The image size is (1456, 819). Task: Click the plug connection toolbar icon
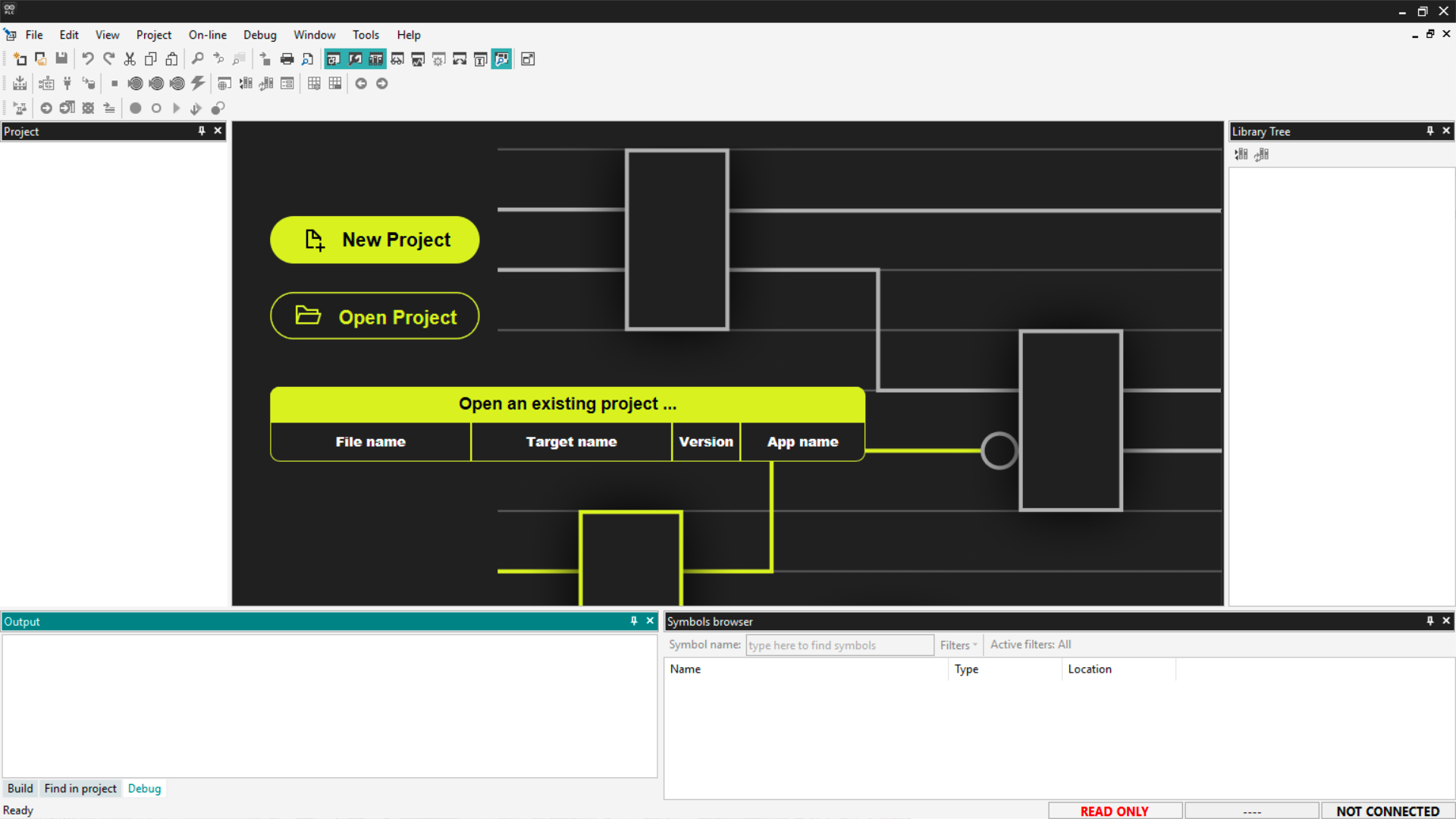pos(67,83)
